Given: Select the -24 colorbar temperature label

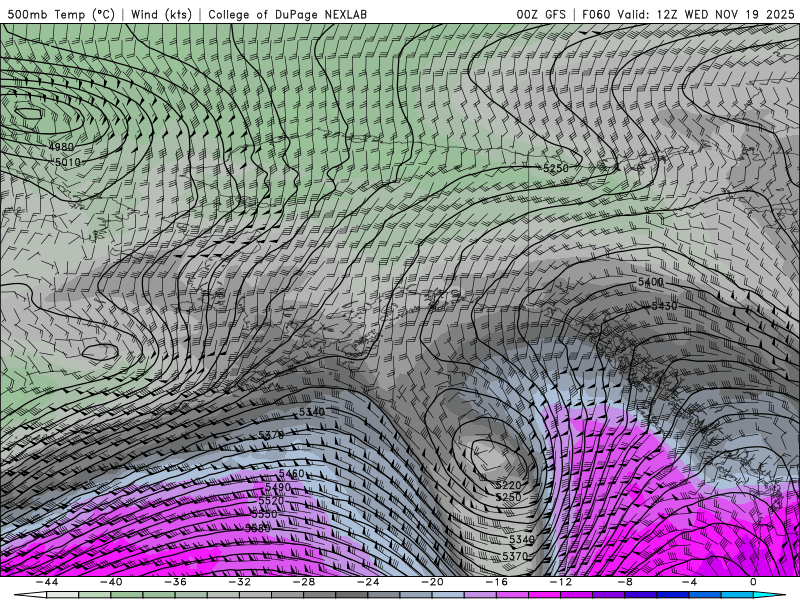Looking at the screenshot, I should tap(368, 582).
